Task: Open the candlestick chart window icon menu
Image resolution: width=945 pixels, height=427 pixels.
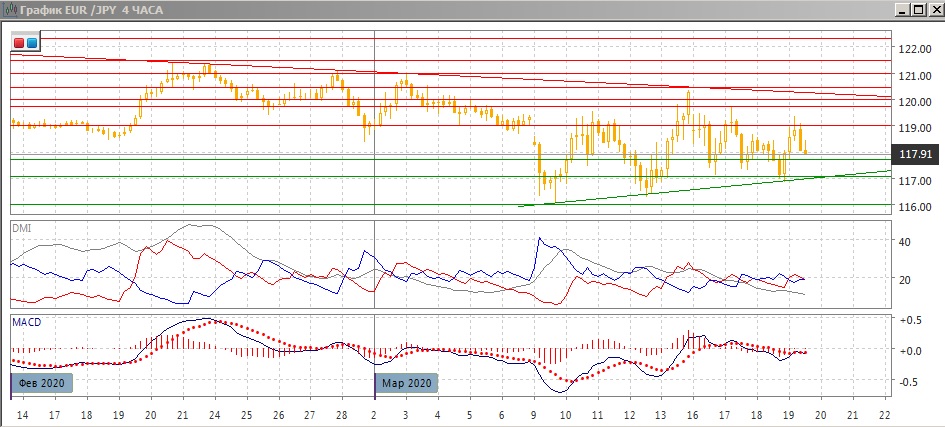Action: pos(10,10)
